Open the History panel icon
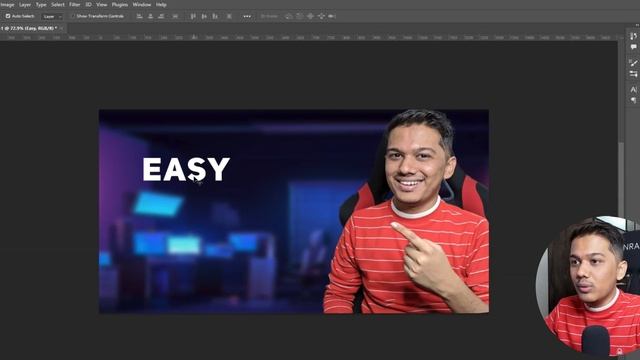The image size is (640, 360). (x=633, y=36)
